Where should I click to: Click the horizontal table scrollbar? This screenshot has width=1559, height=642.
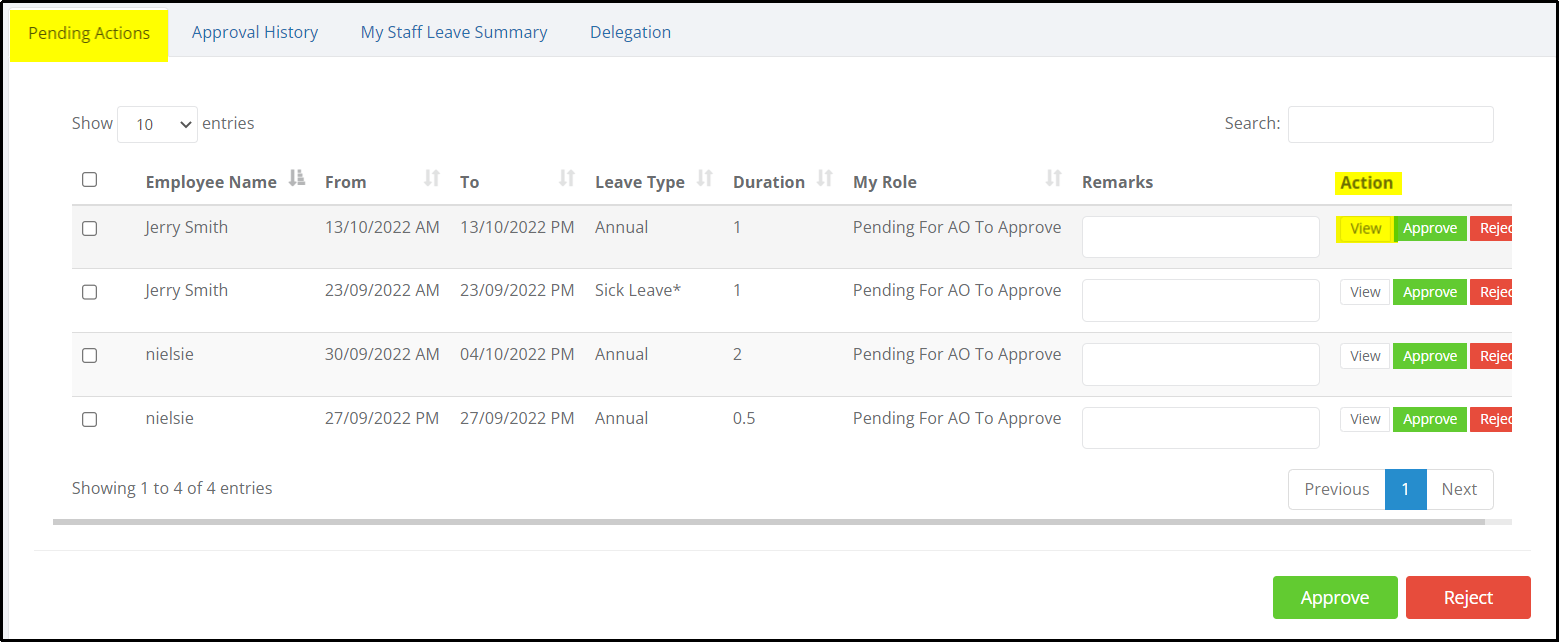click(x=768, y=521)
